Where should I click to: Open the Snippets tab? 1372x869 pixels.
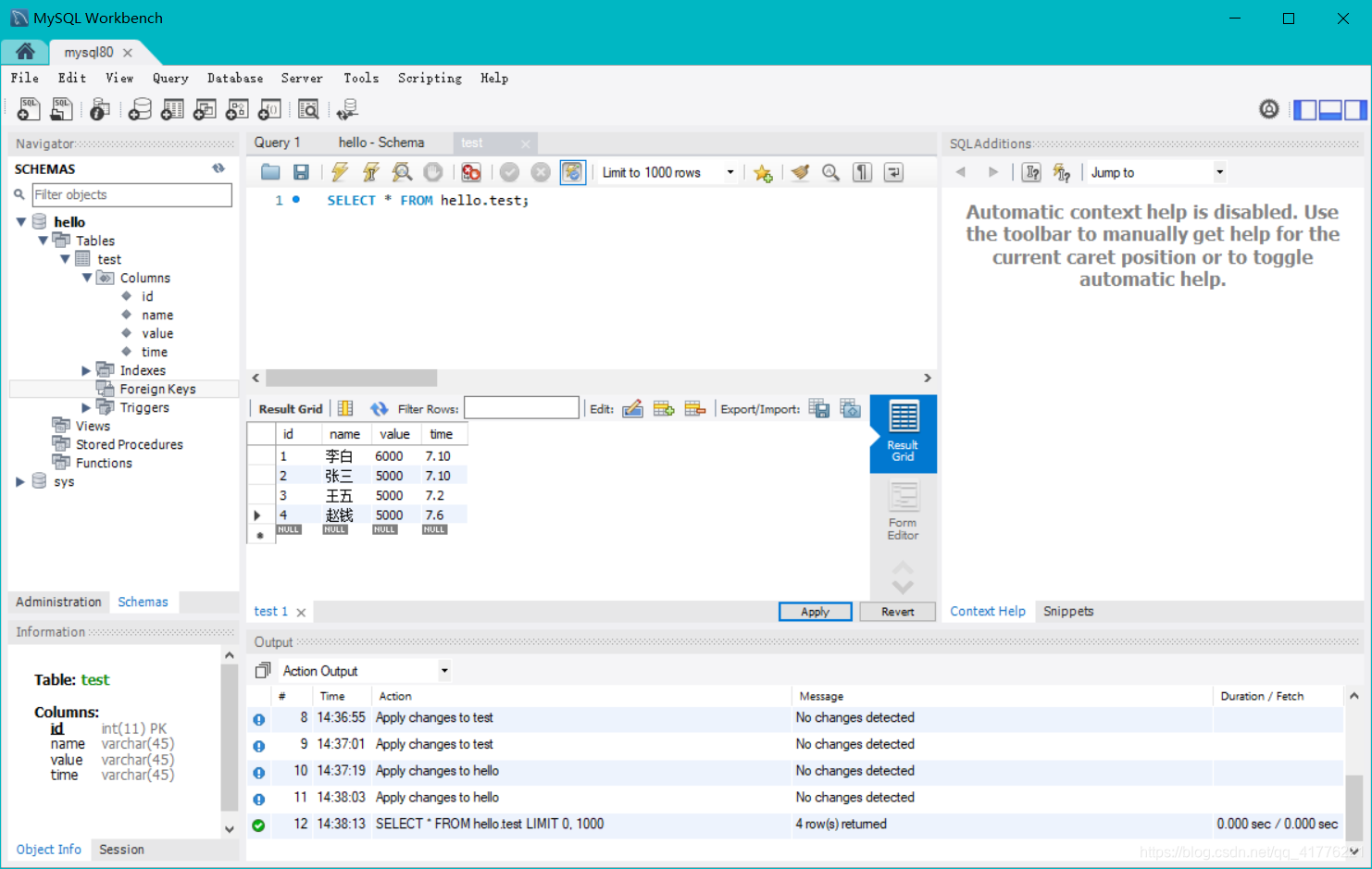click(x=1068, y=611)
